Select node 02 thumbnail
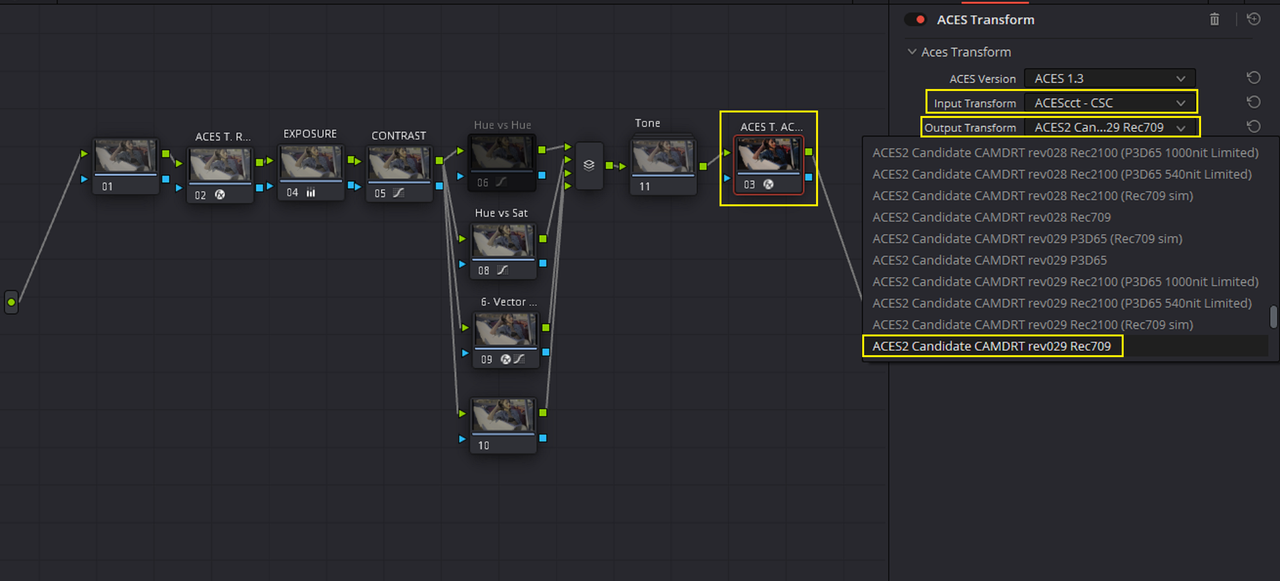Image resolution: width=1280 pixels, height=581 pixels. [x=220, y=165]
